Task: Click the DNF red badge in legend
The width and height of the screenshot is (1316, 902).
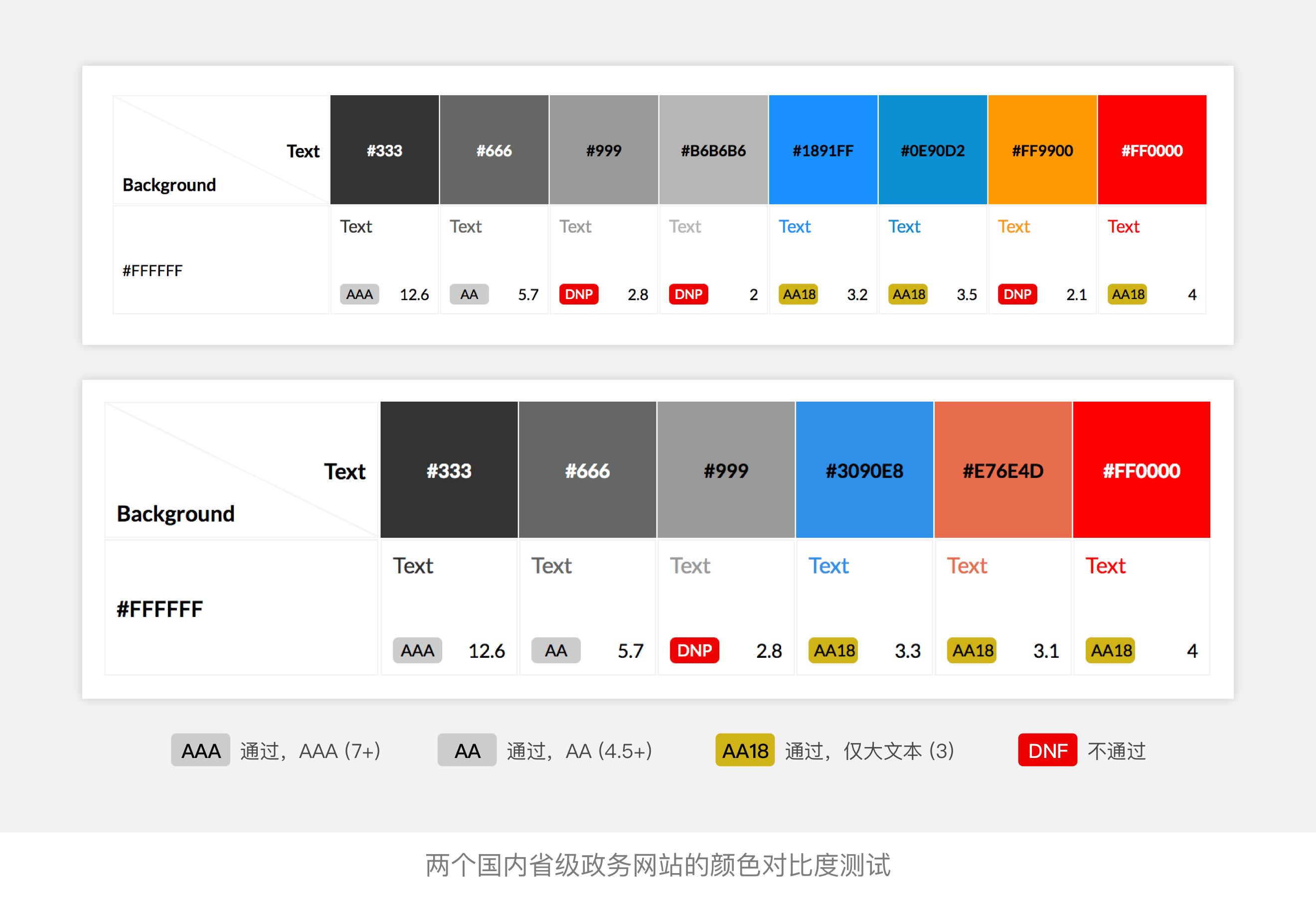Action: (1047, 750)
